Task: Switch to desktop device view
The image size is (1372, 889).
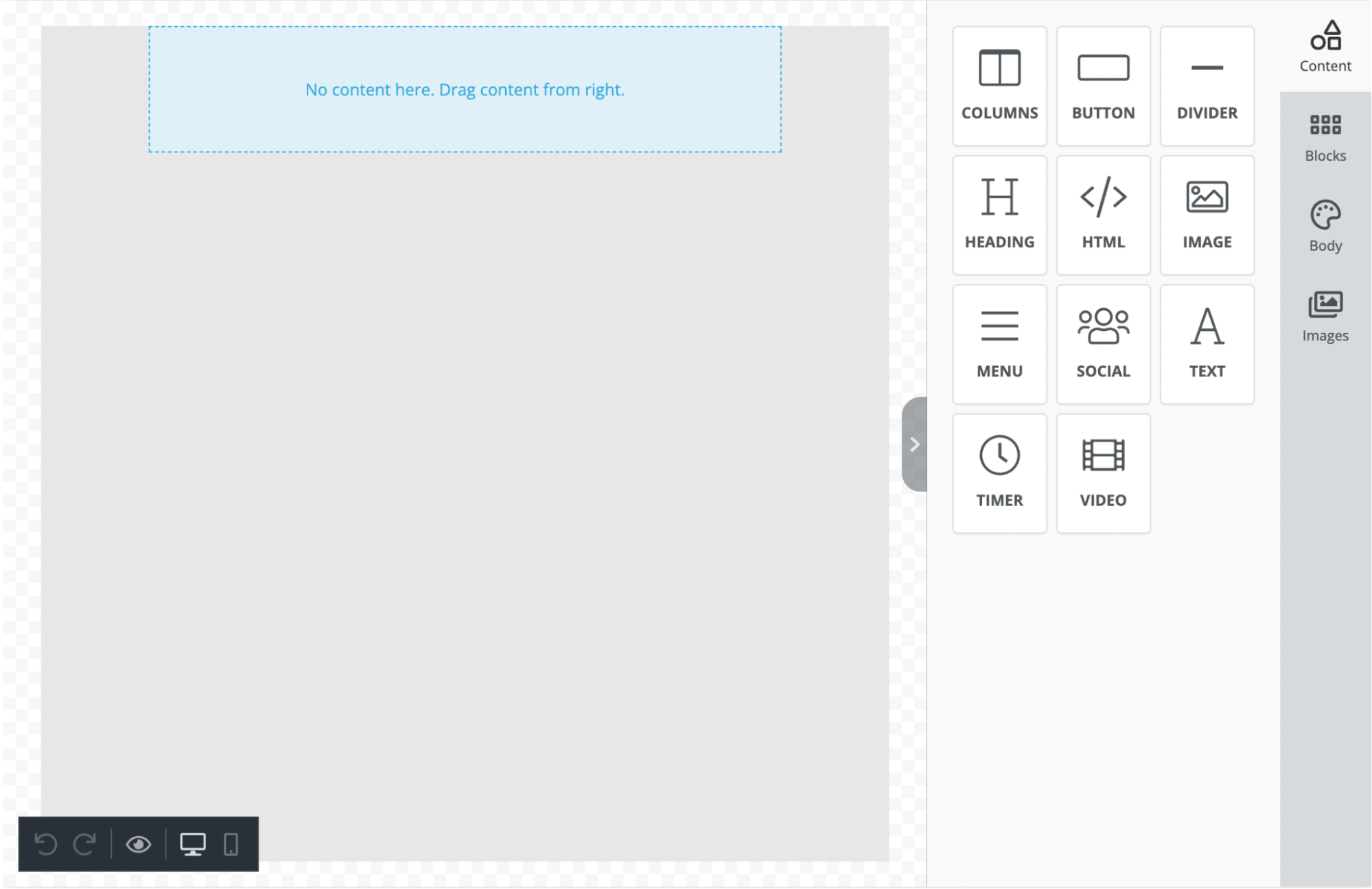Action: tap(192, 844)
